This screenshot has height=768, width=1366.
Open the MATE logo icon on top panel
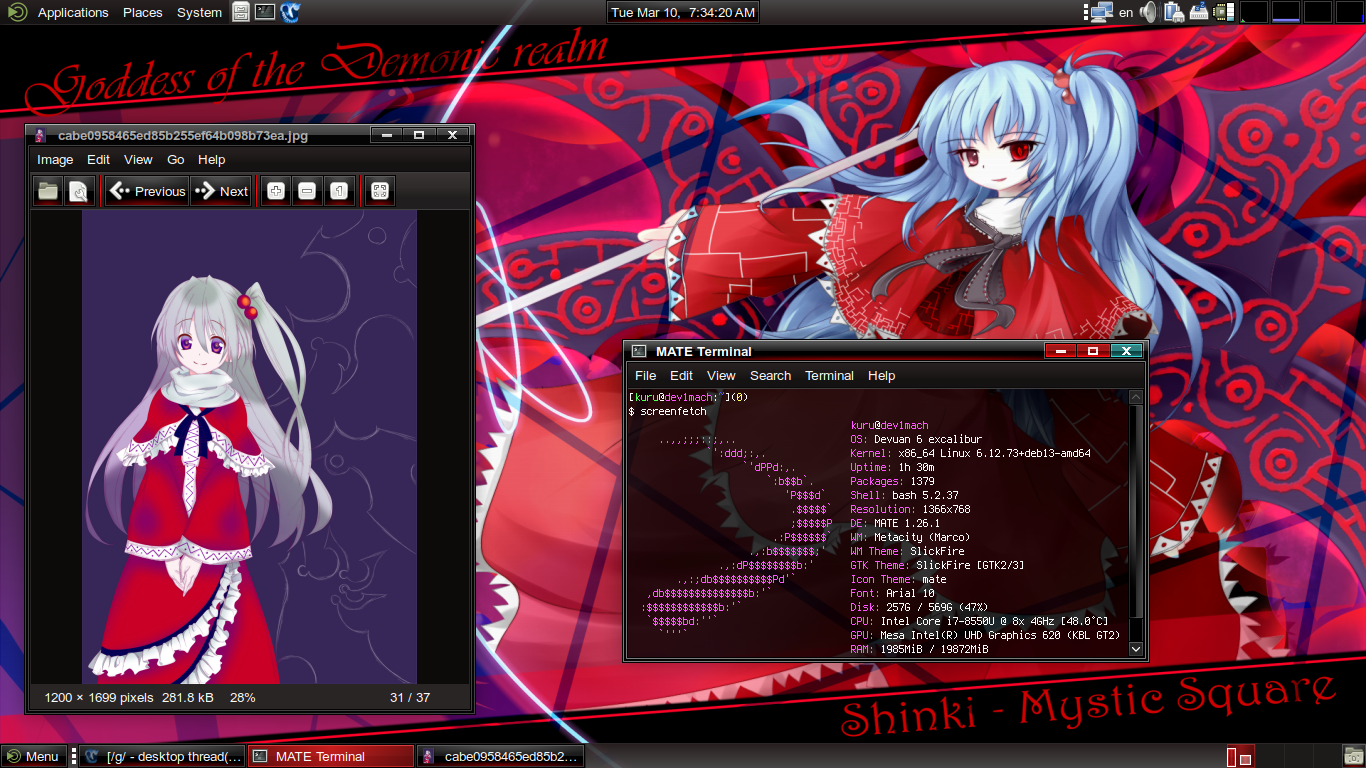(17, 12)
